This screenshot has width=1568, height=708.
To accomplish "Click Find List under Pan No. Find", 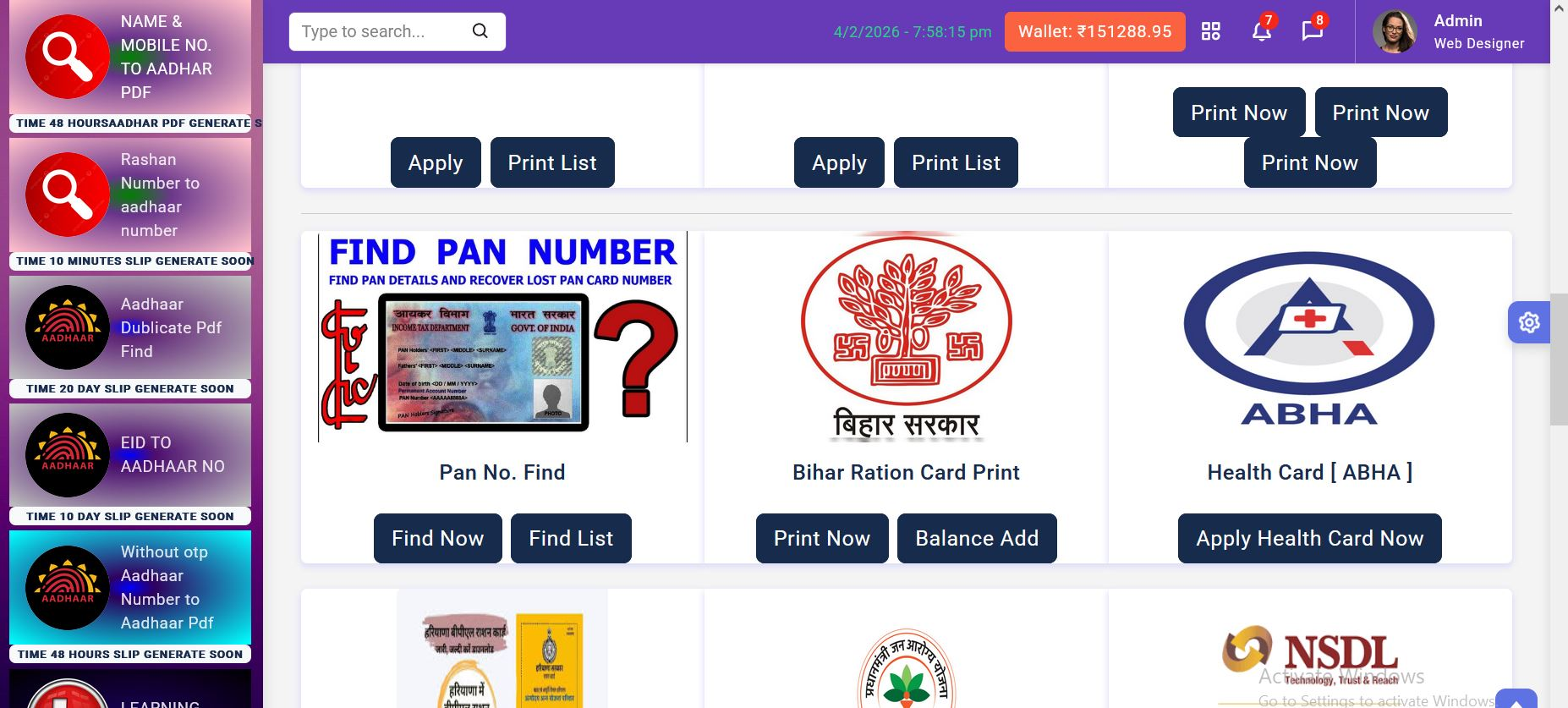I will click(571, 538).
